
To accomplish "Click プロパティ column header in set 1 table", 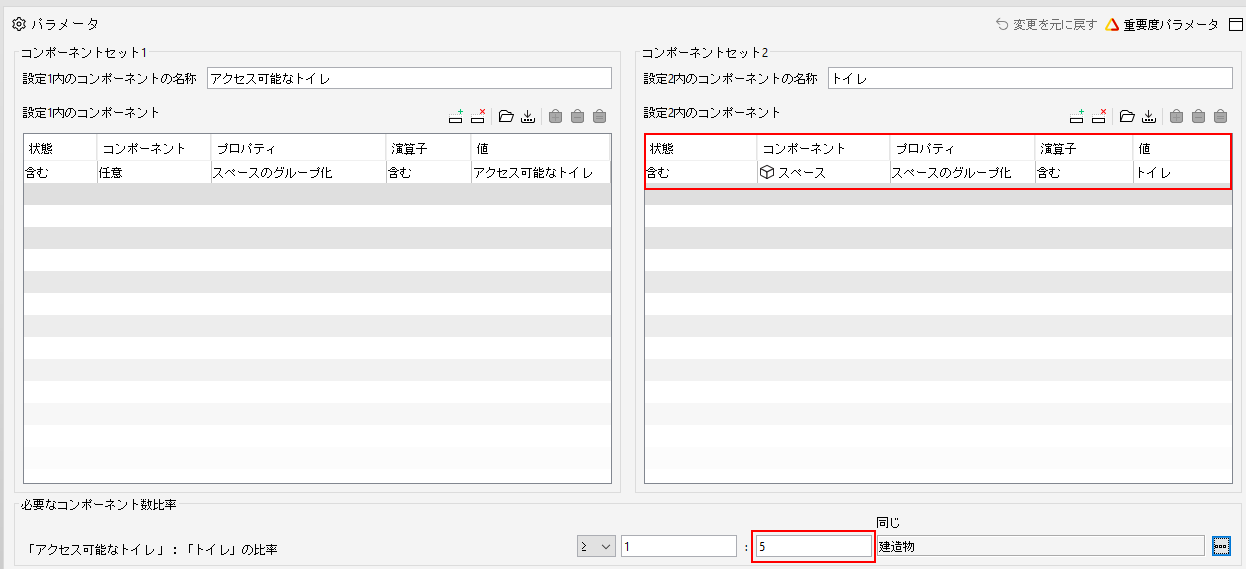I will tap(299, 148).
